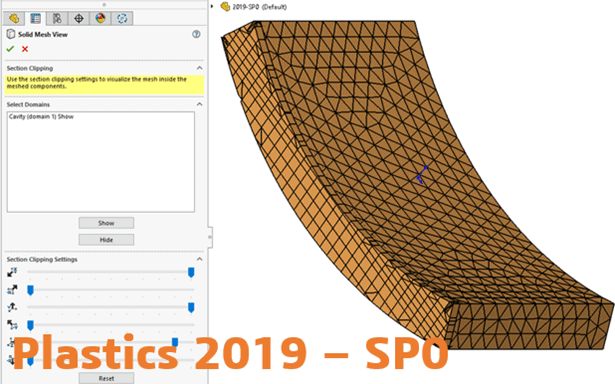Accept with the green checkmark
The width and height of the screenshot is (615, 384).
click(10, 49)
